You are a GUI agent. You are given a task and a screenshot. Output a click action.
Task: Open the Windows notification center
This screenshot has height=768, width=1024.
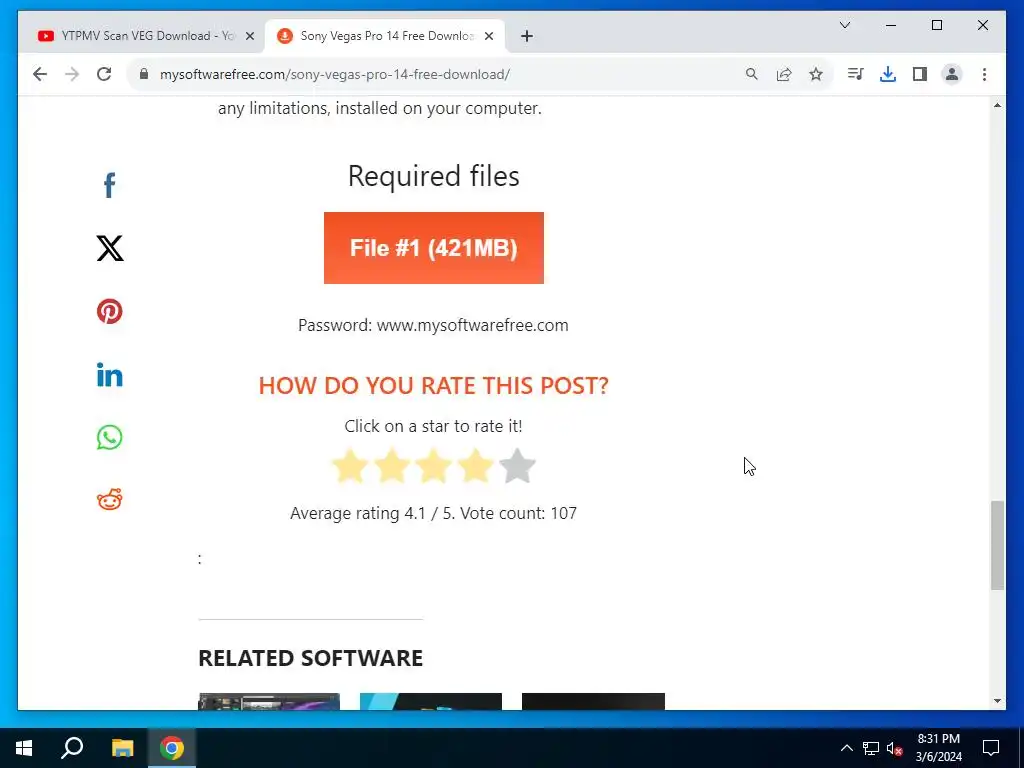point(991,748)
